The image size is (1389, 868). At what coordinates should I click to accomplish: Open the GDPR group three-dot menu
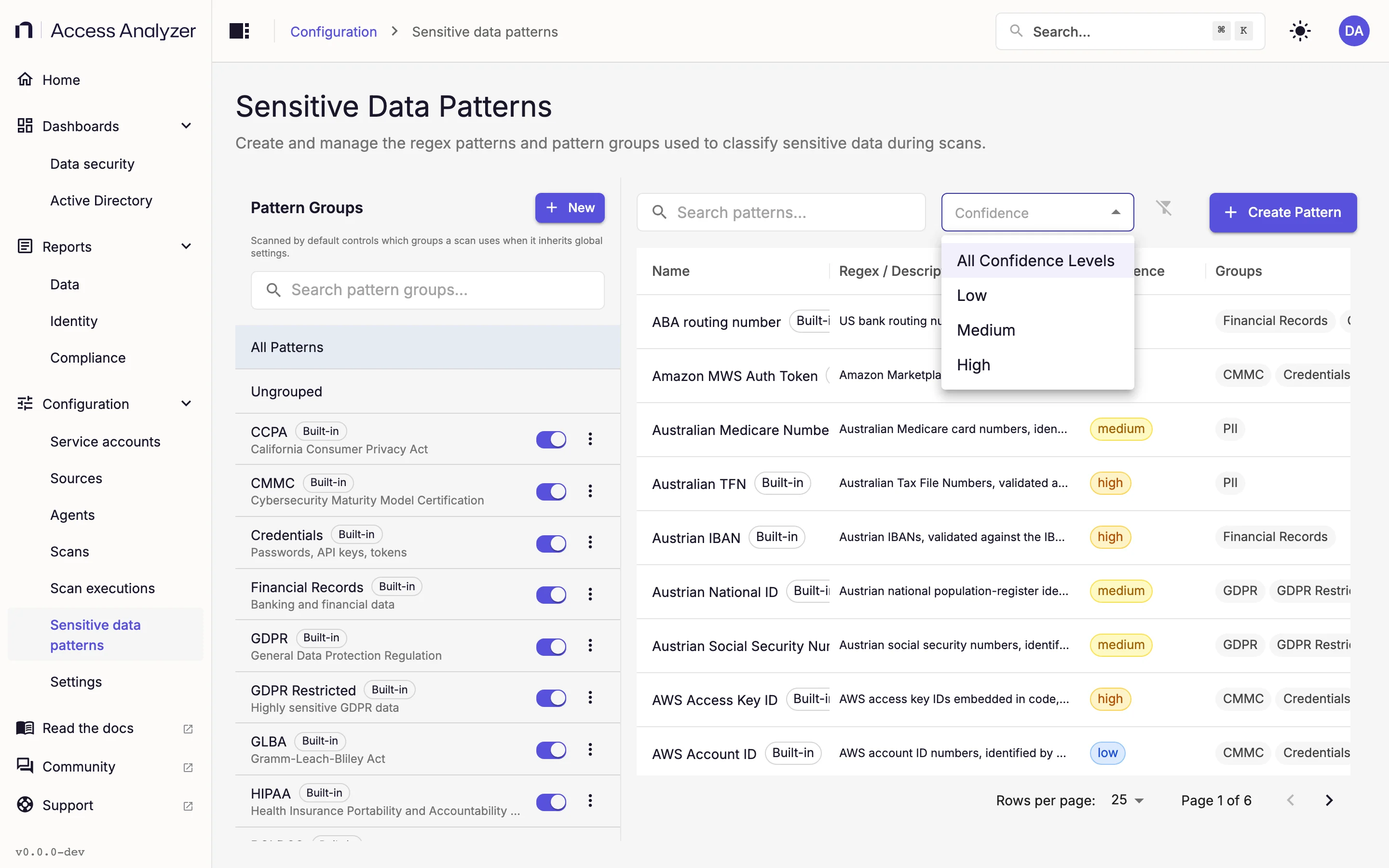point(590,646)
